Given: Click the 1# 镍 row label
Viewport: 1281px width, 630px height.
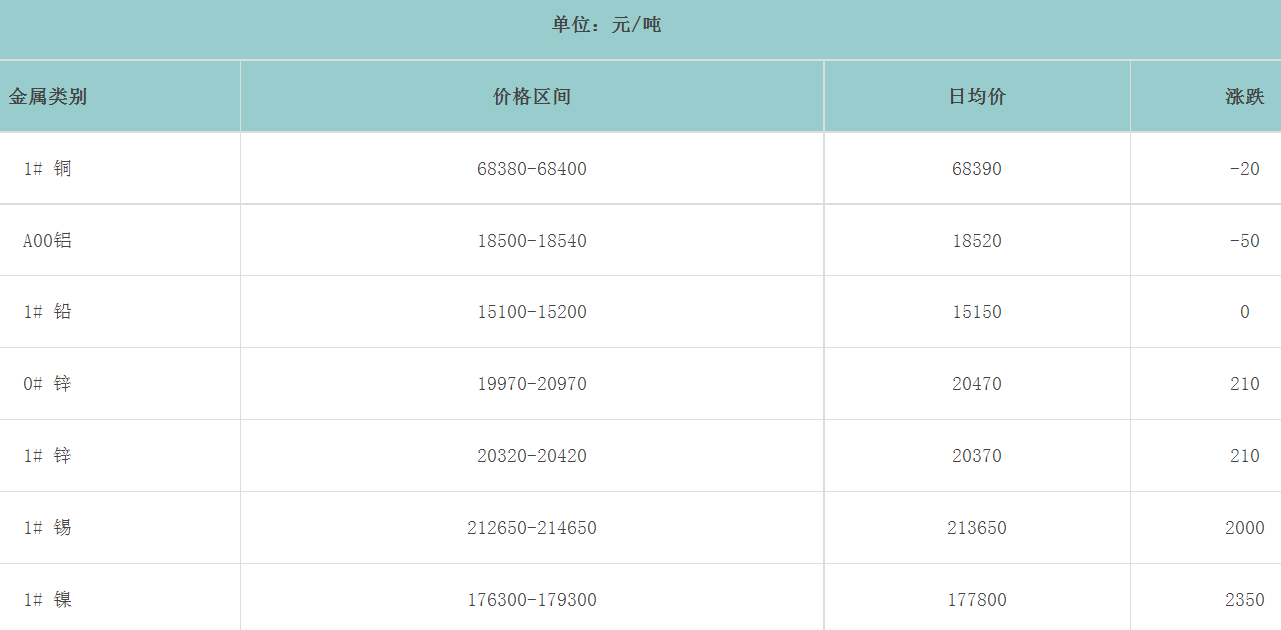Looking at the screenshot, I should tap(48, 600).
